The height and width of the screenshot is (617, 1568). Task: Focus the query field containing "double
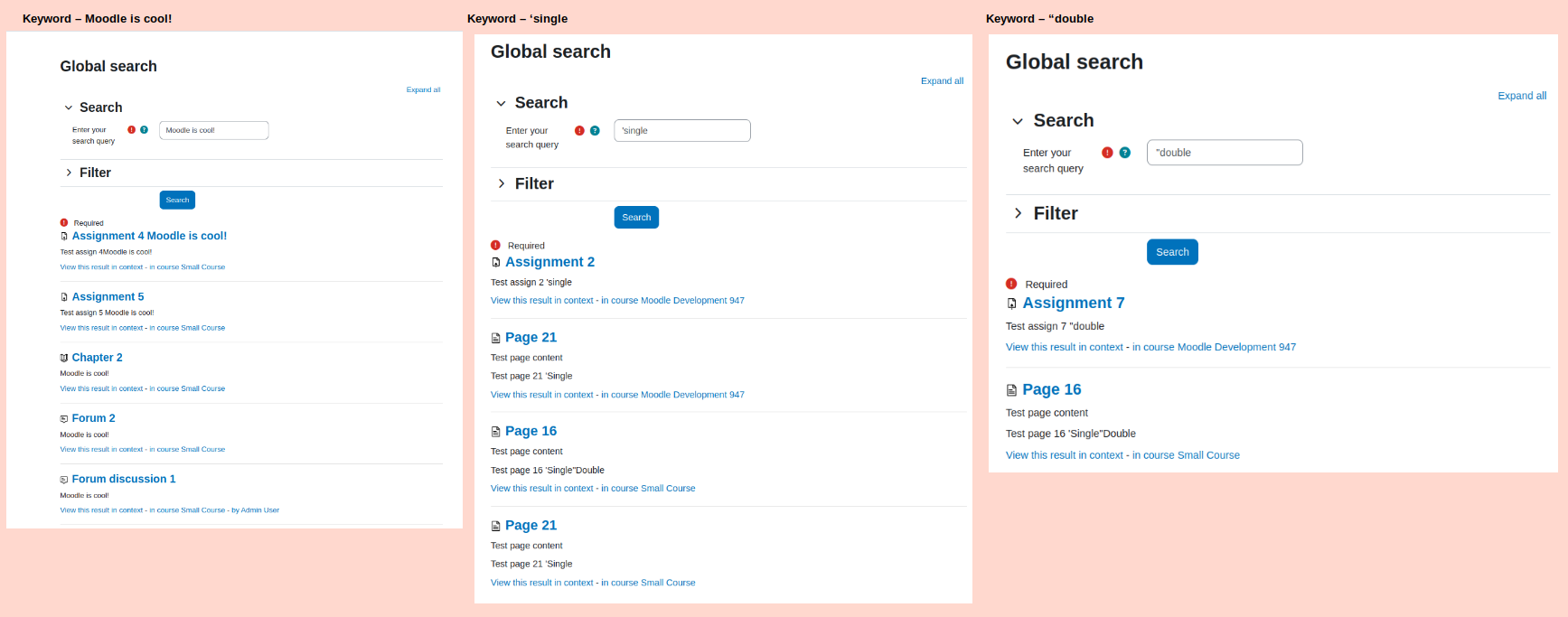(1225, 153)
